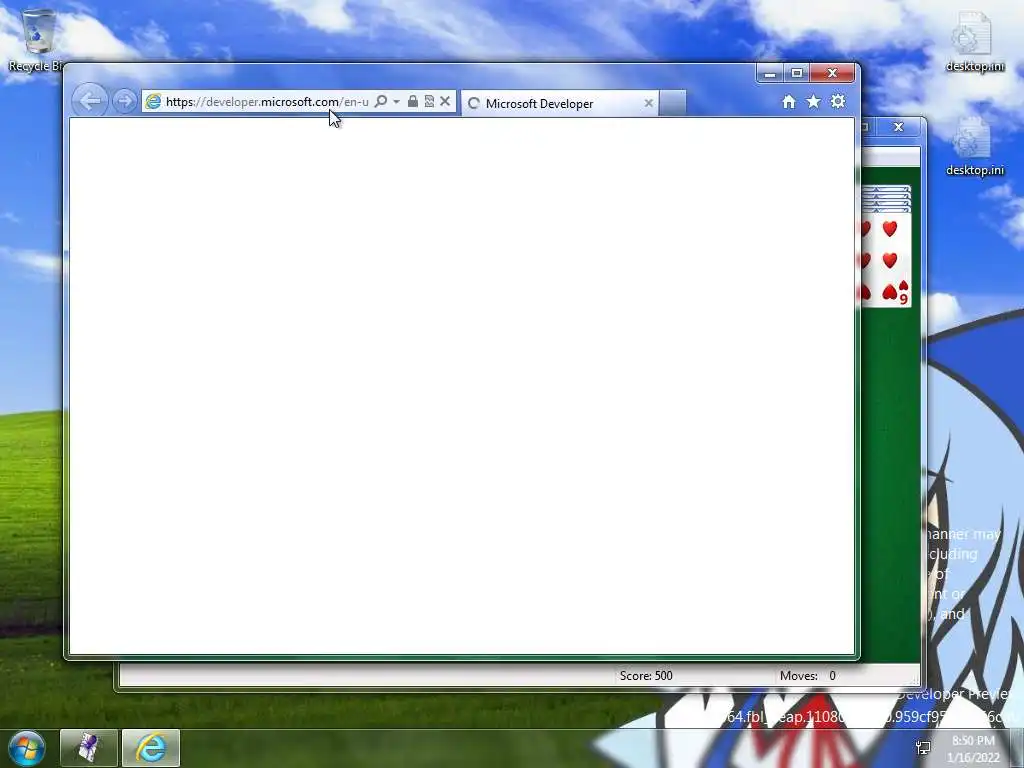This screenshot has width=1024, height=768.
Task: Click the Internet Explorer taskbar button
Action: click(x=151, y=748)
